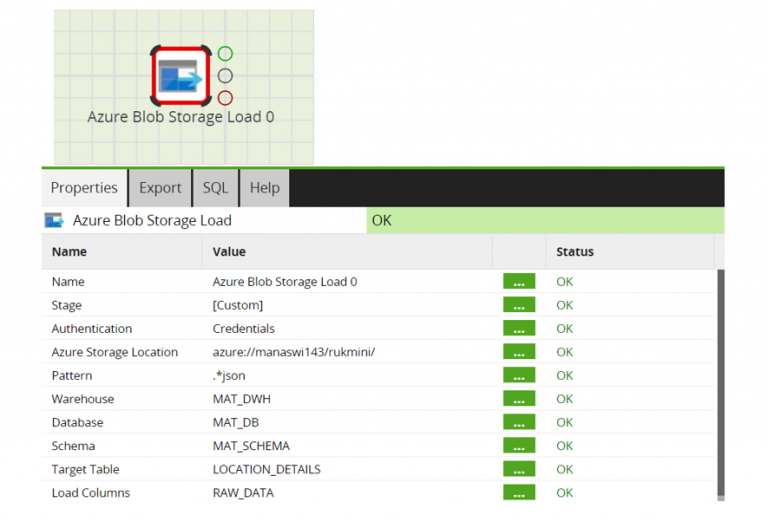The width and height of the screenshot is (768, 528).
Task: Click ellipsis button for Warehouse row
Action: [x=518, y=399]
